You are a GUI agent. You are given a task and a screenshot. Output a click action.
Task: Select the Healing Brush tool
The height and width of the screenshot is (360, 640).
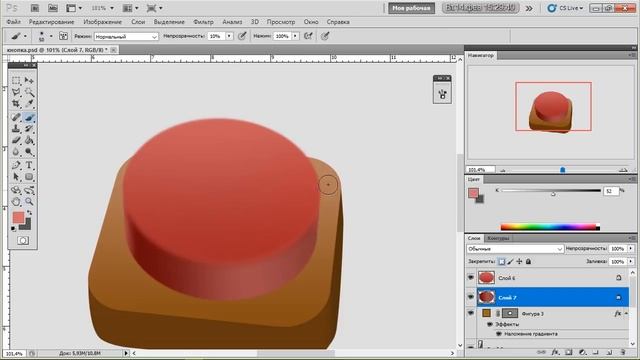16,118
